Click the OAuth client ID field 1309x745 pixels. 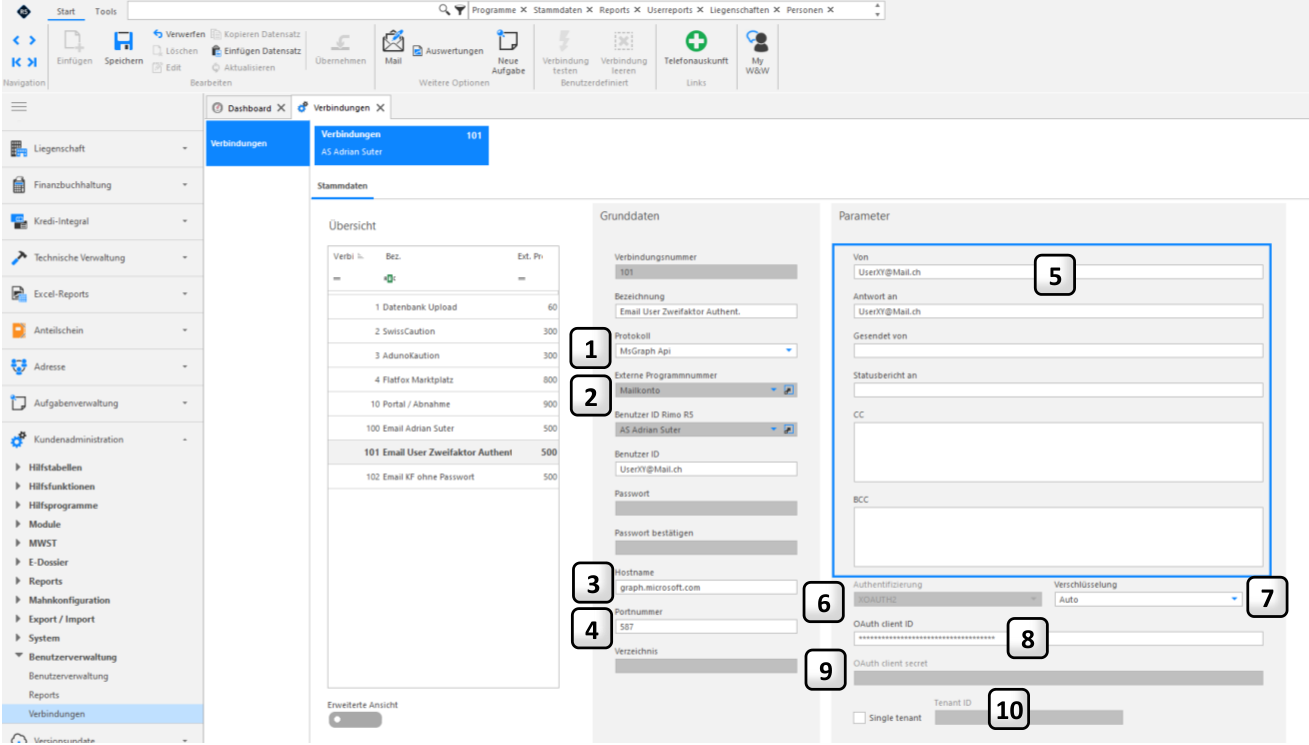click(x=1058, y=638)
